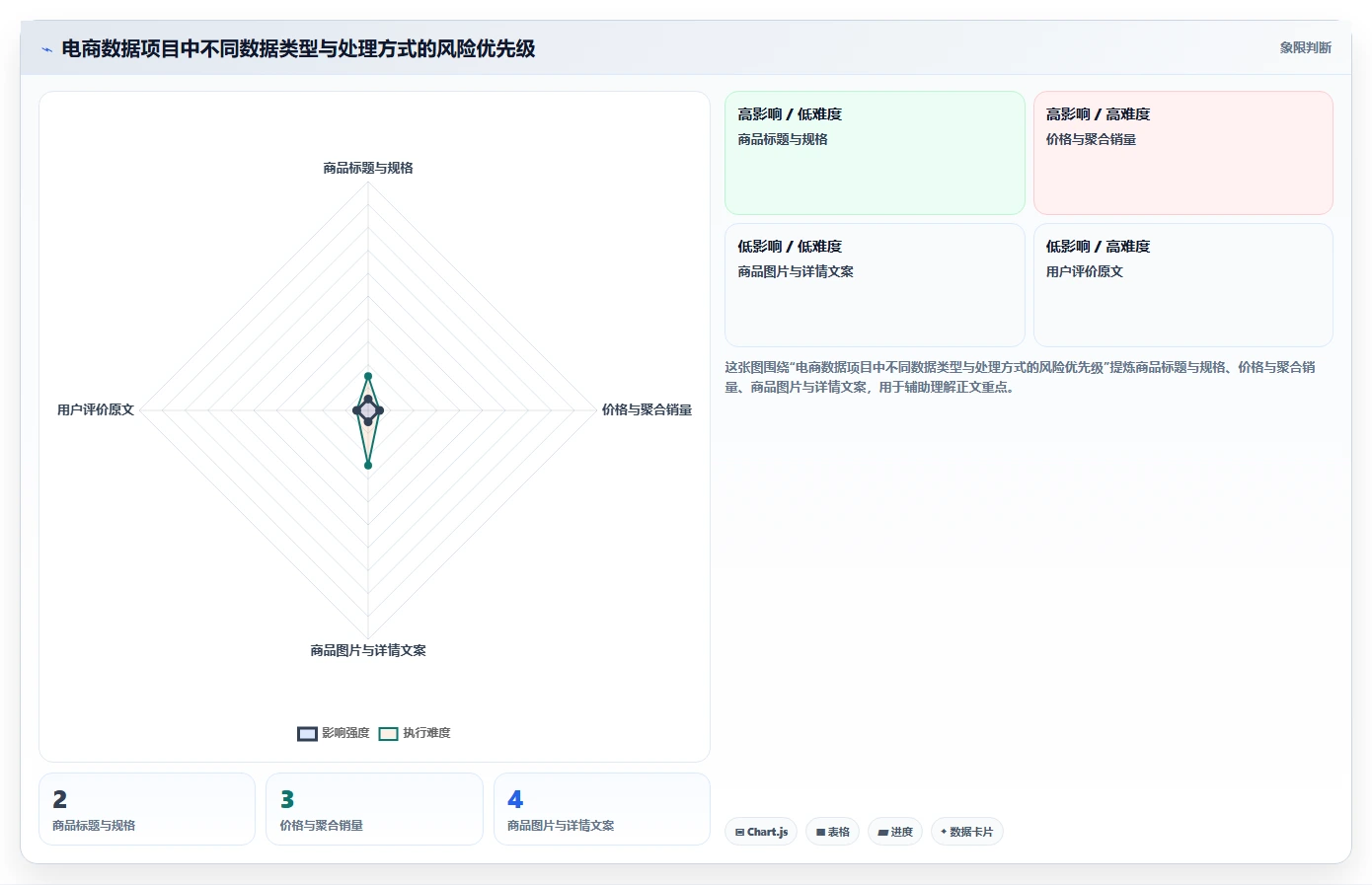Screen dimensions: 1372x885
Task: Toggle the 执行难度 dataset in the chart legend
Action: pyautogui.click(x=415, y=733)
